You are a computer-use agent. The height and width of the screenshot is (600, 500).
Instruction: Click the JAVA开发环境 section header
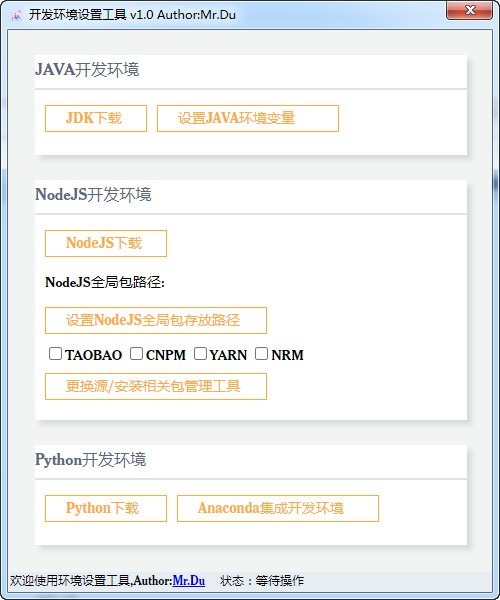(x=87, y=70)
